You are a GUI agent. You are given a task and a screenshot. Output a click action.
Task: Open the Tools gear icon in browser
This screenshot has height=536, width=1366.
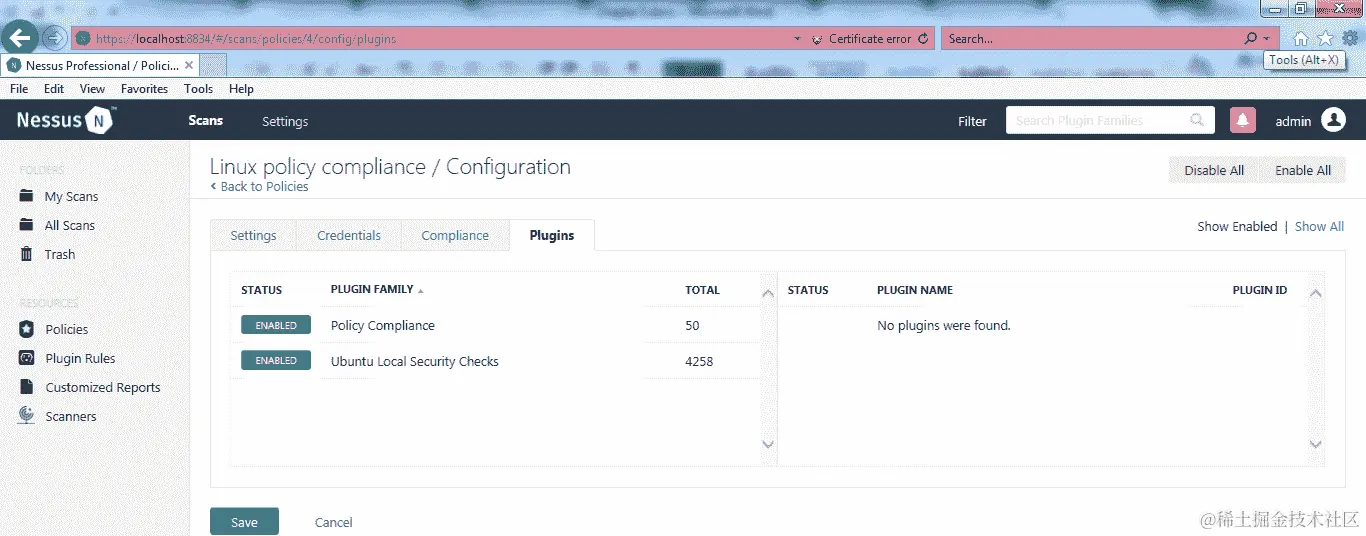click(x=1350, y=38)
